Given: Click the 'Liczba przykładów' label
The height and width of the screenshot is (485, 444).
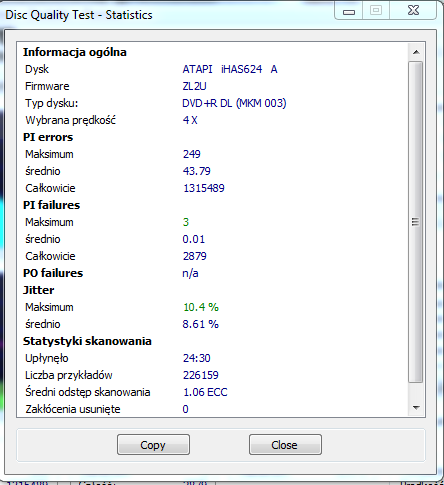Looking at the screenshot, I should point(69,375).
